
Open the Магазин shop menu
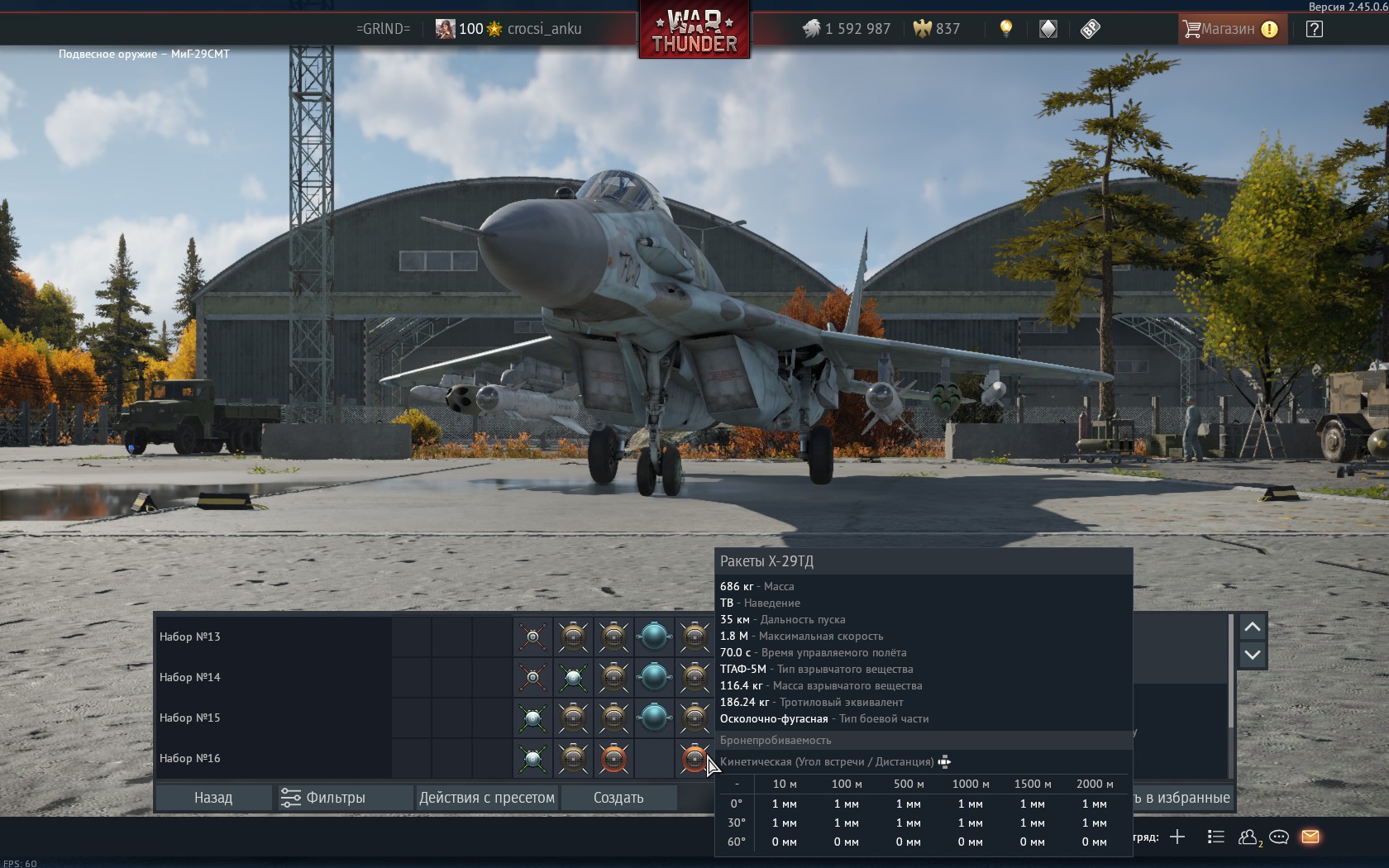tap(1229, 29)
